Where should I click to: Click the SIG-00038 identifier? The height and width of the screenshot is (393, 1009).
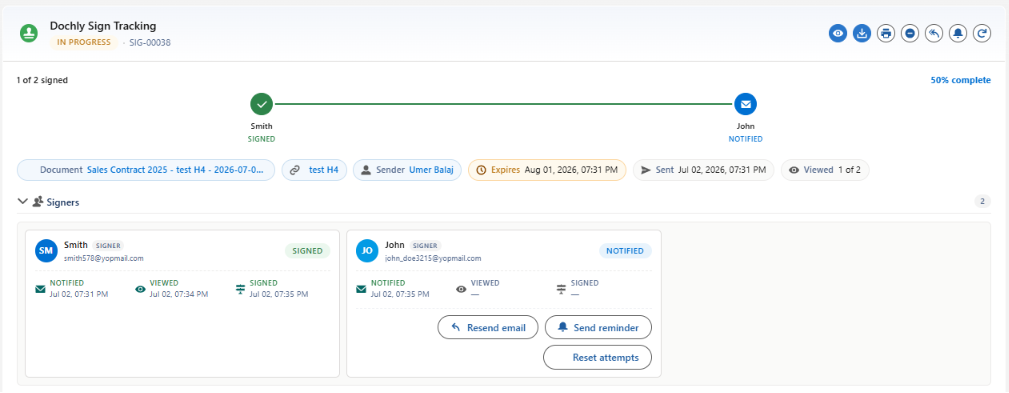pyautogui.click(x=150, y=42)
